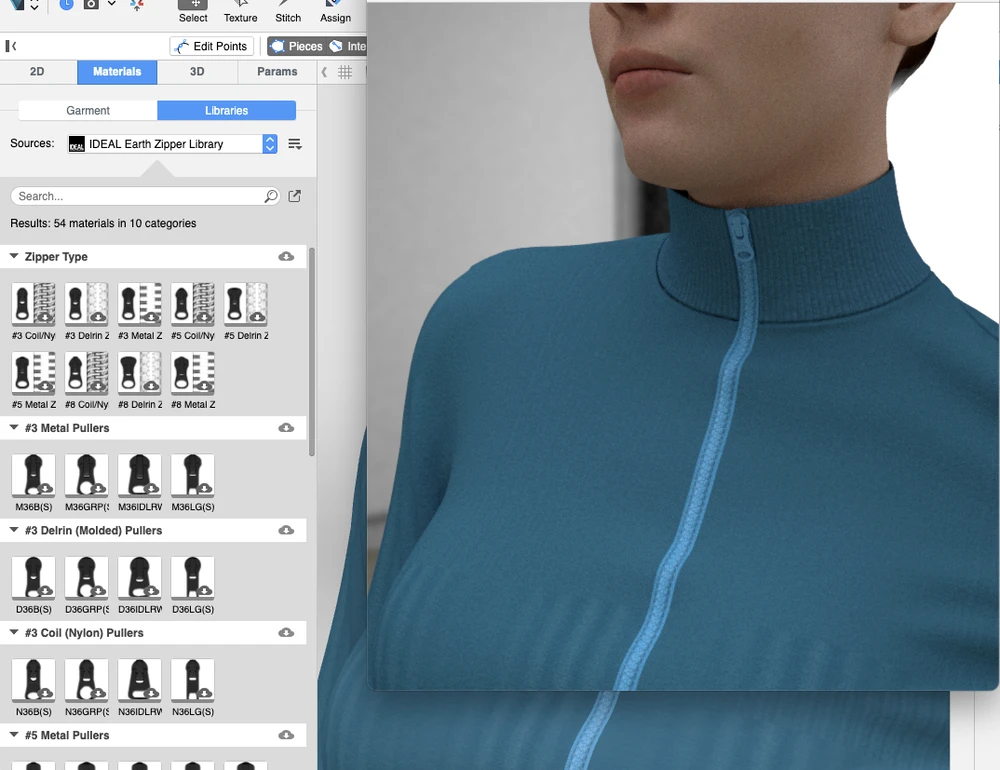Open the library list options menu
The image size is (1000, 770).
tap(295, 144)
